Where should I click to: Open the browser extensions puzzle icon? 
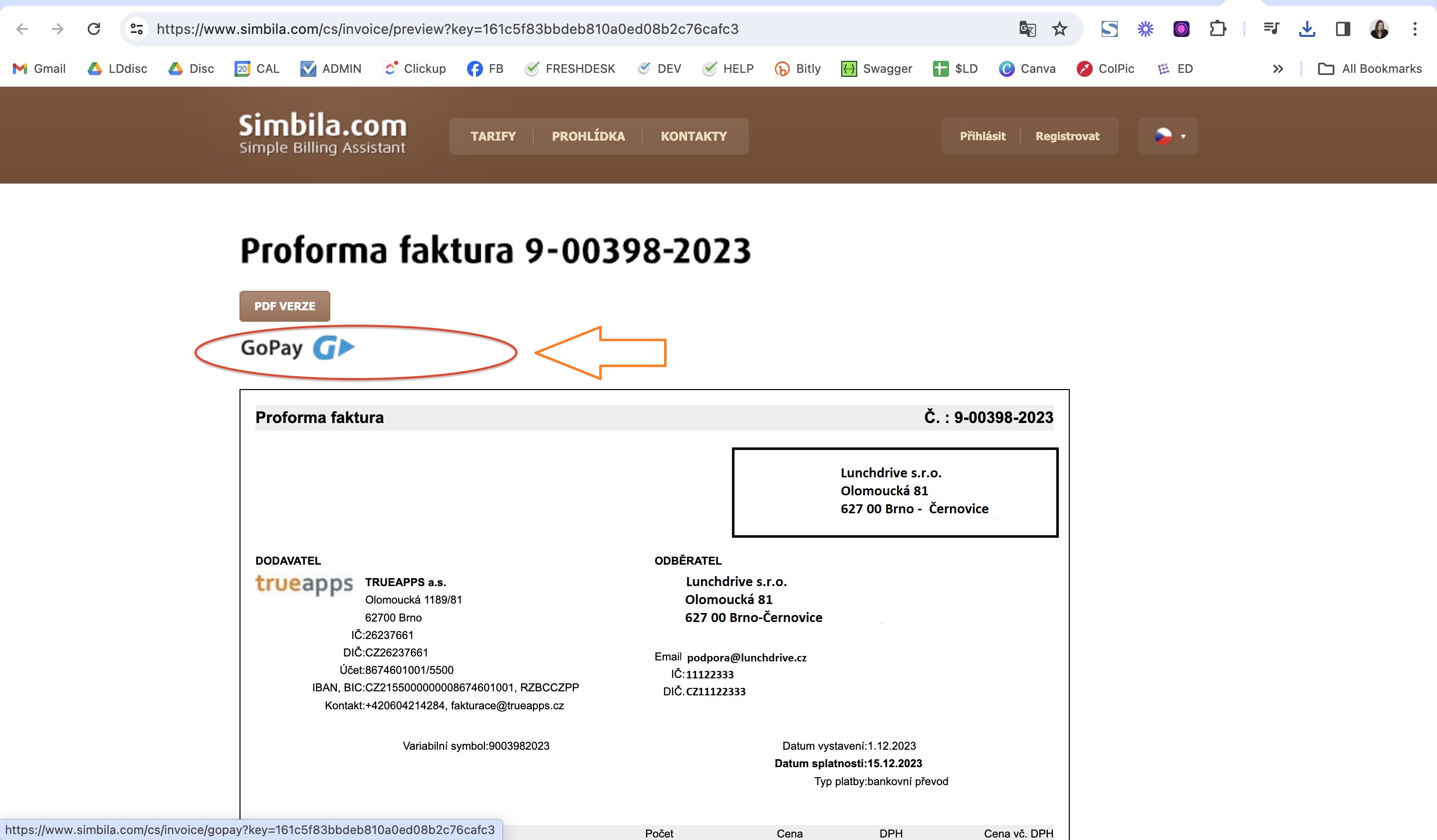(x=1217, y=28)
